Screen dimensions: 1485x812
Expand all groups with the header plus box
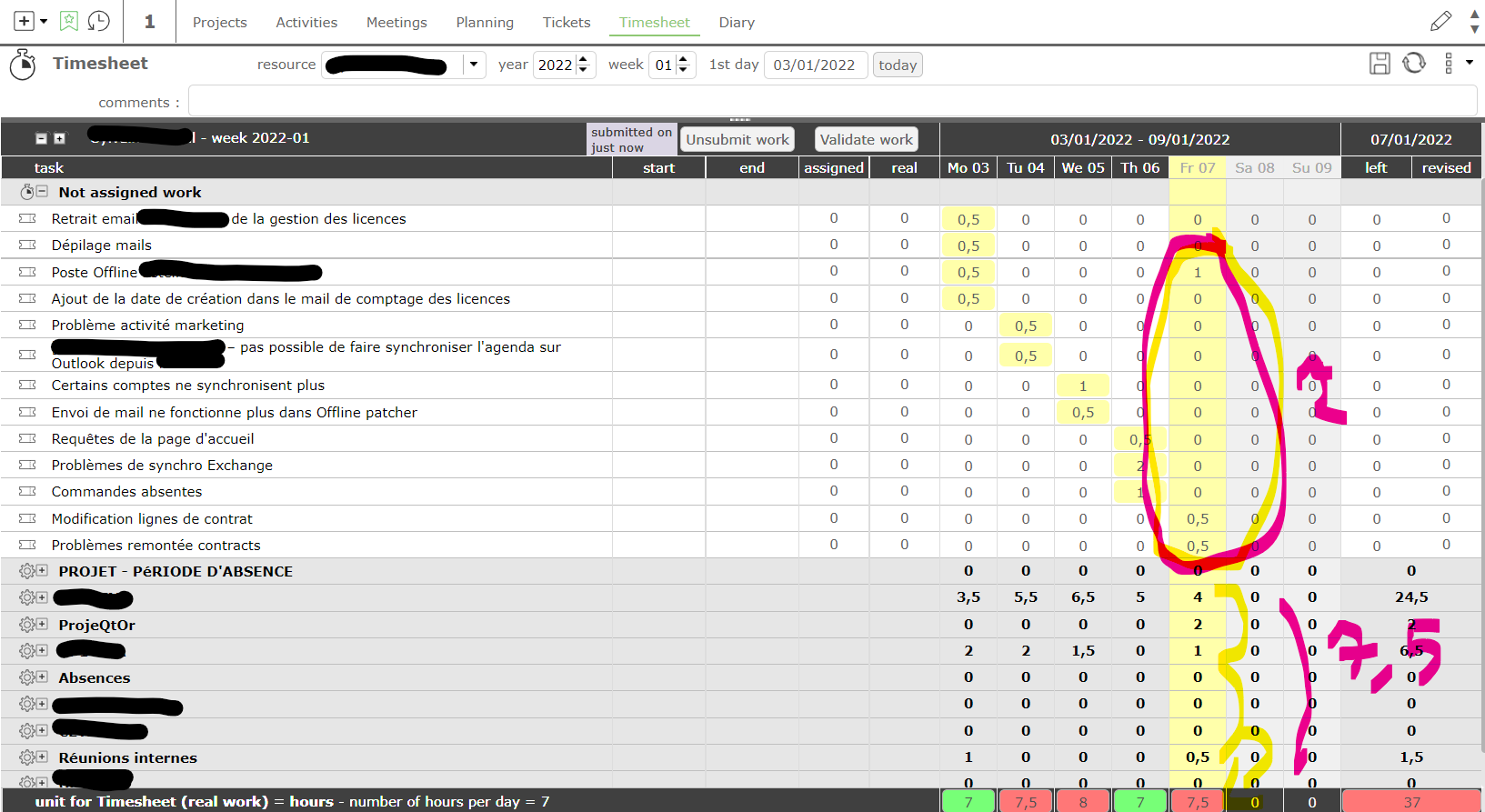59,139
